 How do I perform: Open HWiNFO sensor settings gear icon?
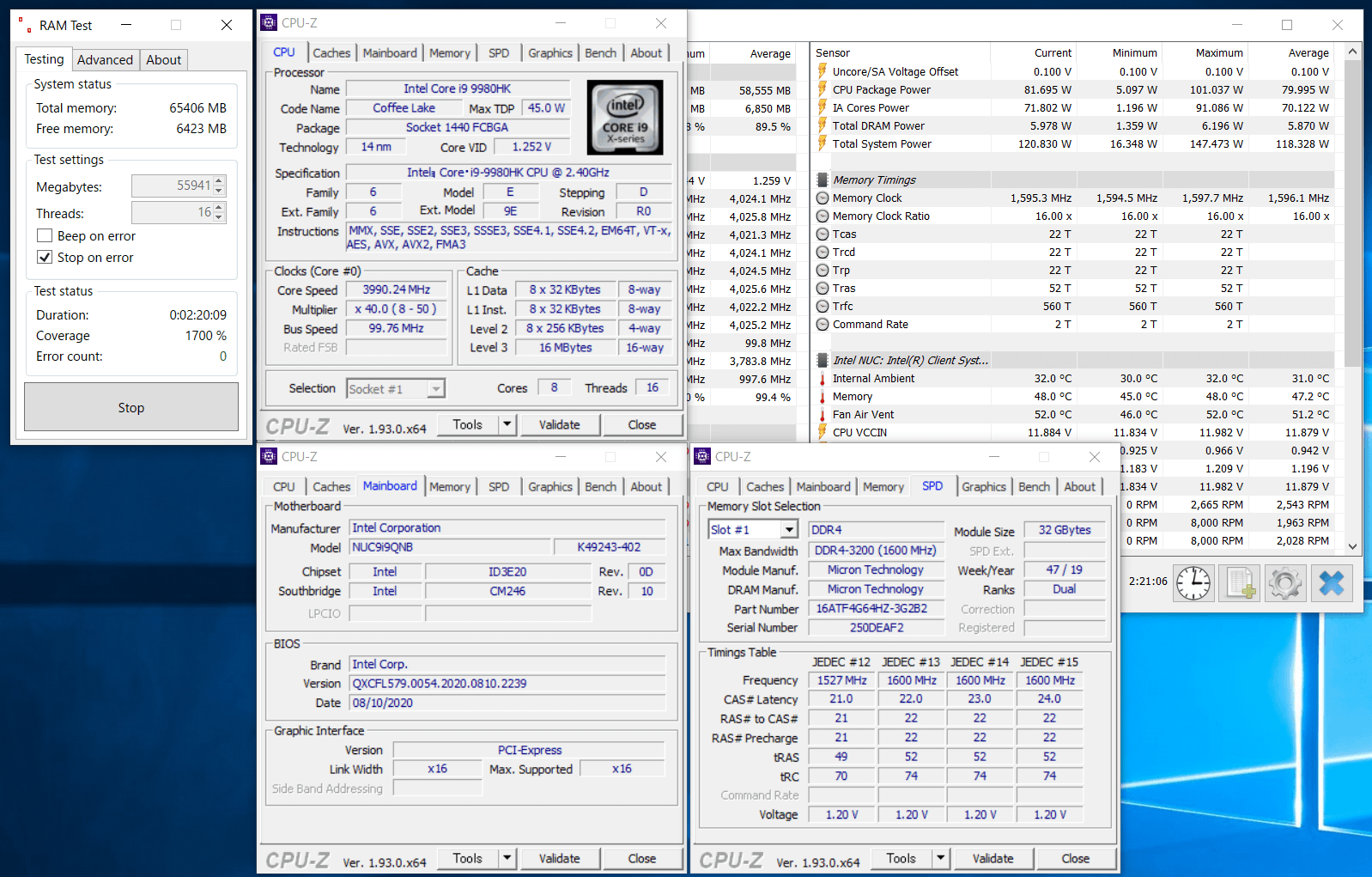pos(1285,583)
